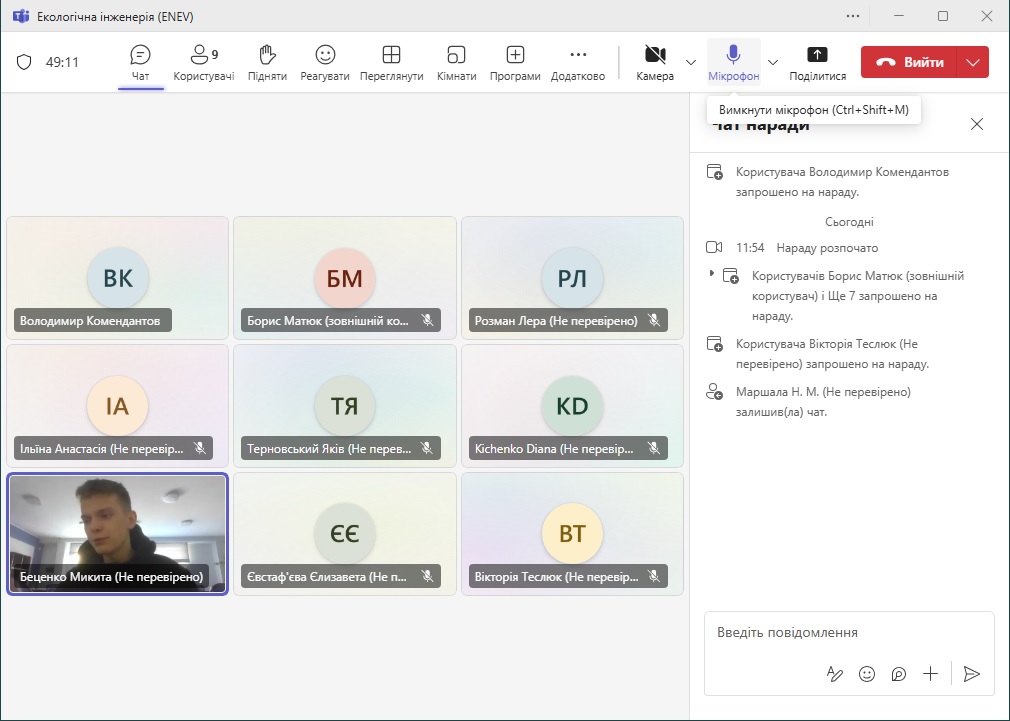Expand camera options dropdown arrow
The image size is (1010, 721).
[x=691, y=62]
